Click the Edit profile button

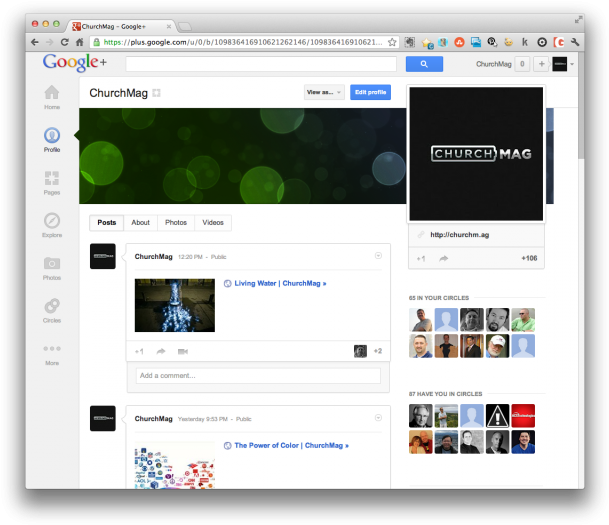371,93
